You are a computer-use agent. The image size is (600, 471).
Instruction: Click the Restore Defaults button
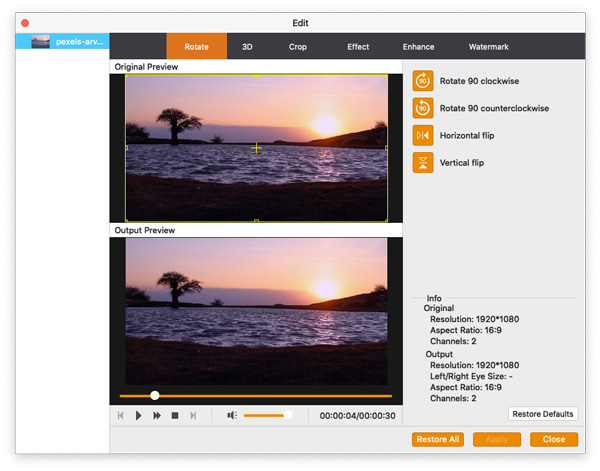pos(543,414)
